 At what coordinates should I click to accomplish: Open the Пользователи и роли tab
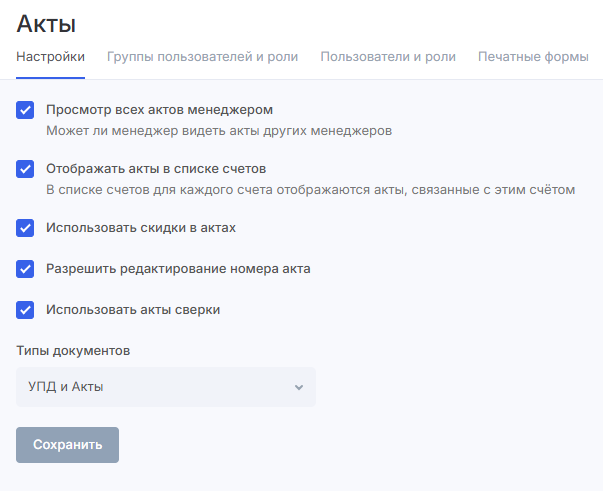[x=388, y=57]
